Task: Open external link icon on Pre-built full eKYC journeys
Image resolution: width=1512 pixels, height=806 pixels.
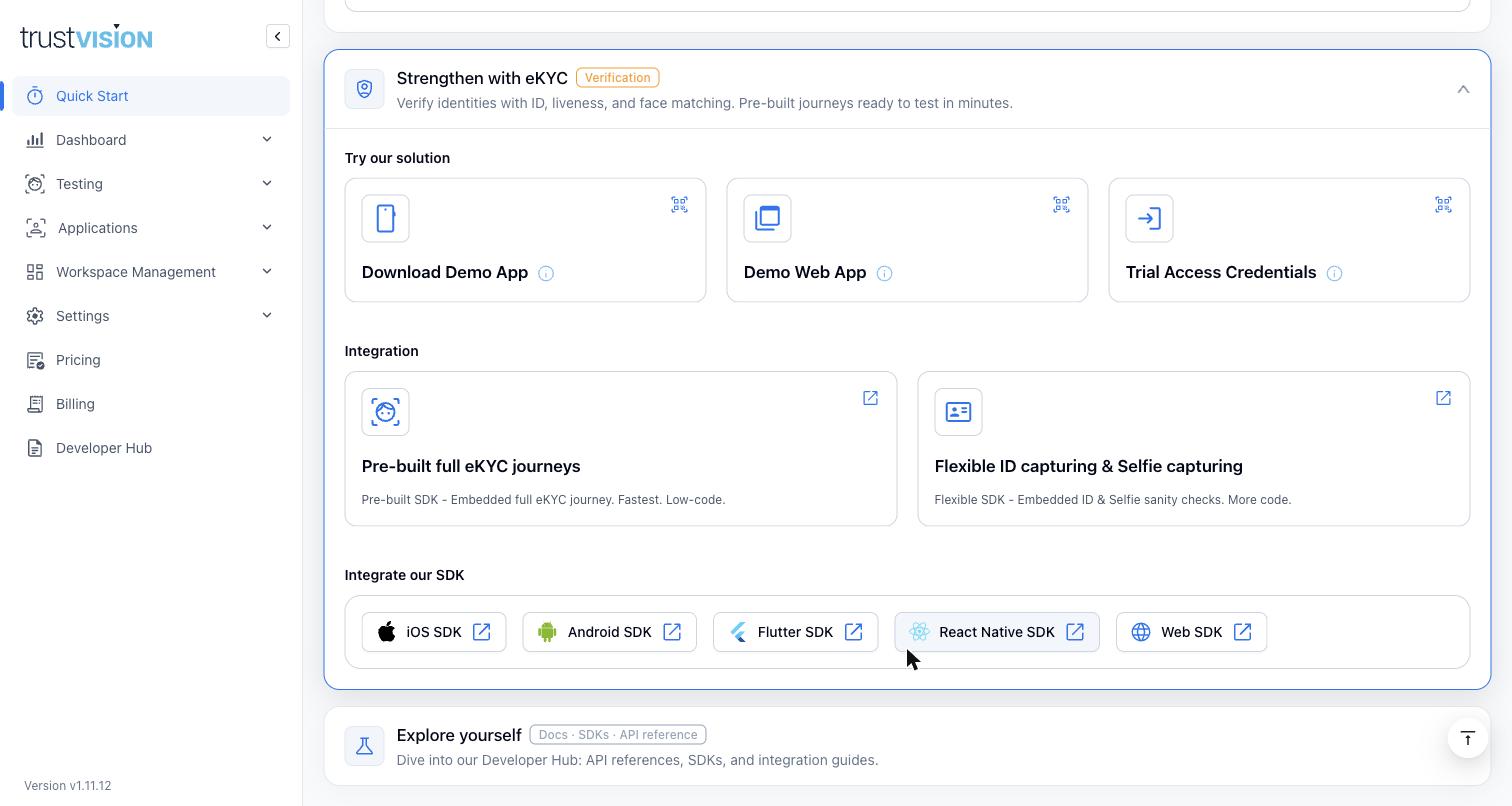Action: coord(870,398)
